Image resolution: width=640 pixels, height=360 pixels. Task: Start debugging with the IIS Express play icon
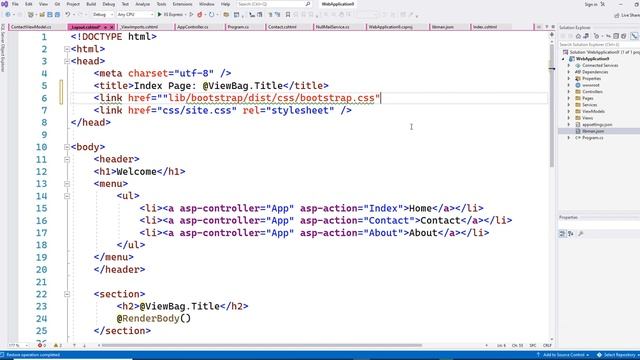[x=160, y=14]
